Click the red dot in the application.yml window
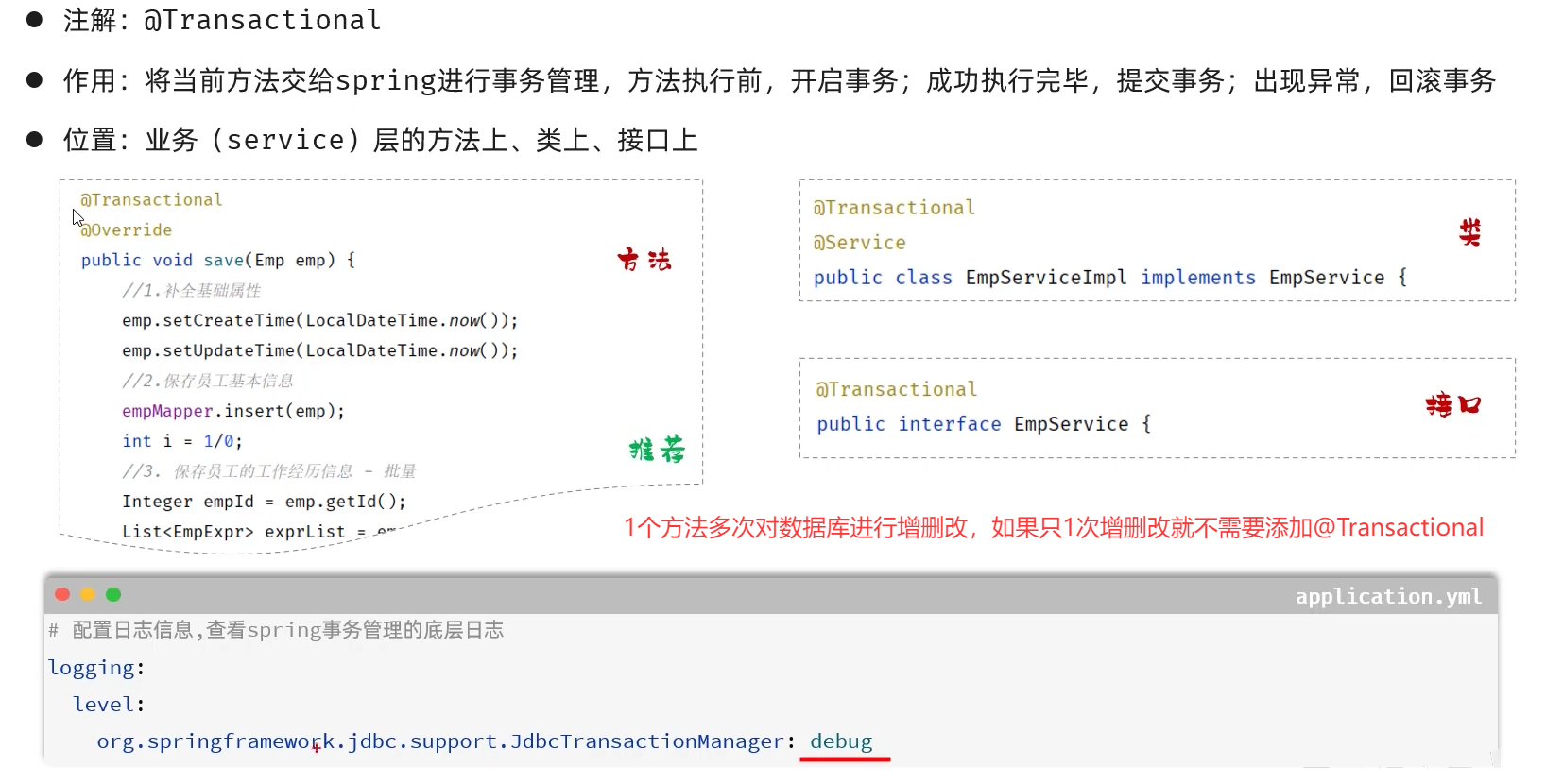 coord(62,594)
